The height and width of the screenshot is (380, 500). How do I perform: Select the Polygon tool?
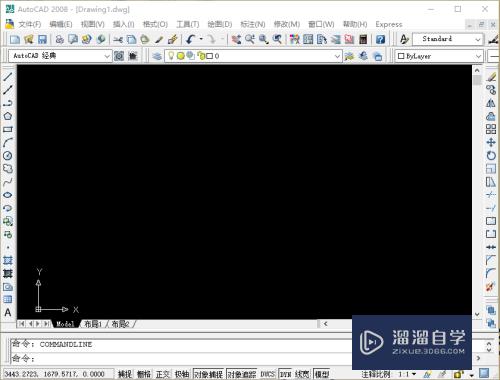point(8,116)
